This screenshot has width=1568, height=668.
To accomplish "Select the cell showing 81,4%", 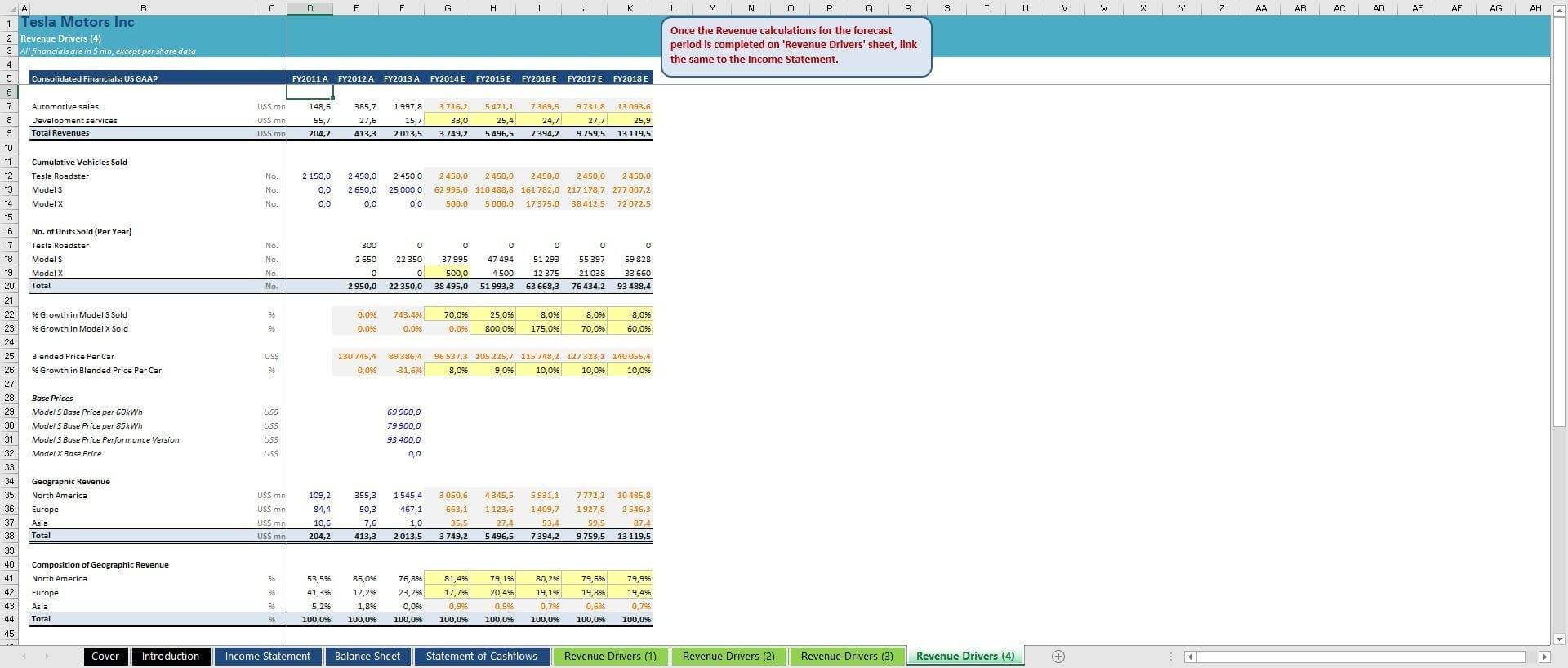I will click(x=447, y=578).
